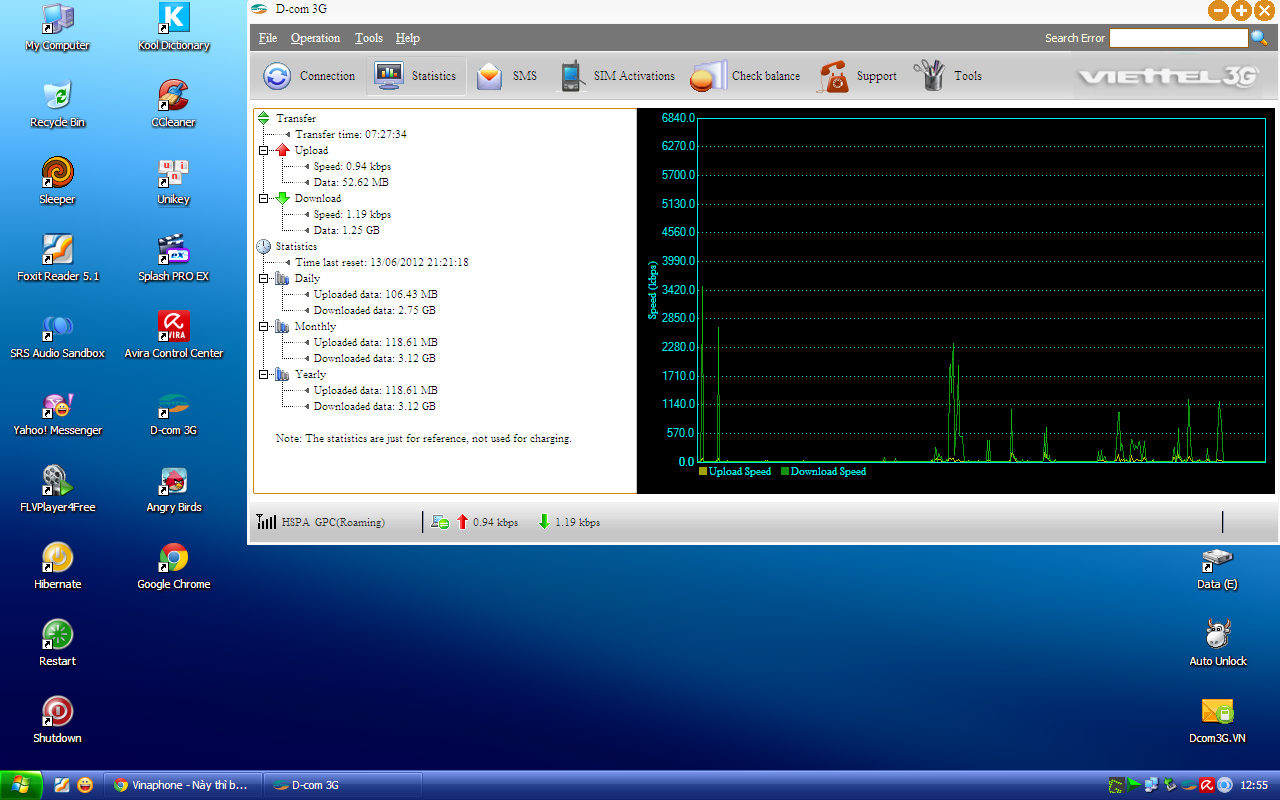1280x800 pixels.
Task: Open the Tools menu in menu bar
Action: (369, 38)
